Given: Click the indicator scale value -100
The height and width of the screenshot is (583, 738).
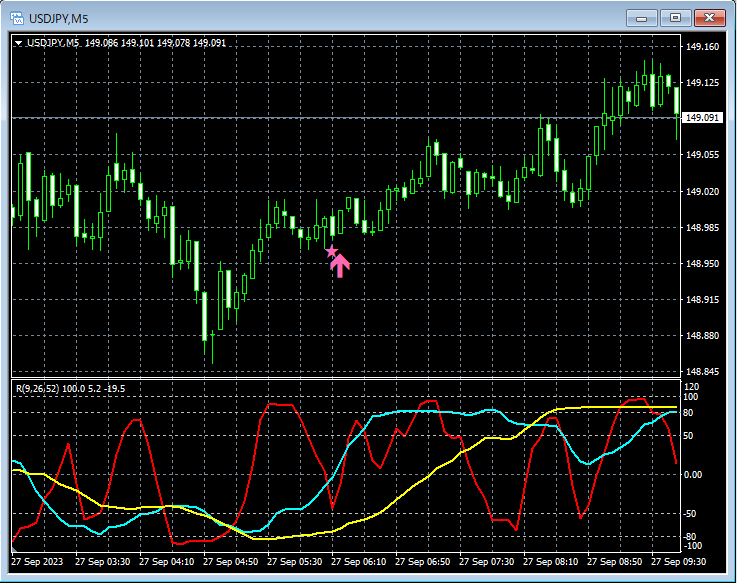Looking at the screenshot, I should click(x=693, y=546).
